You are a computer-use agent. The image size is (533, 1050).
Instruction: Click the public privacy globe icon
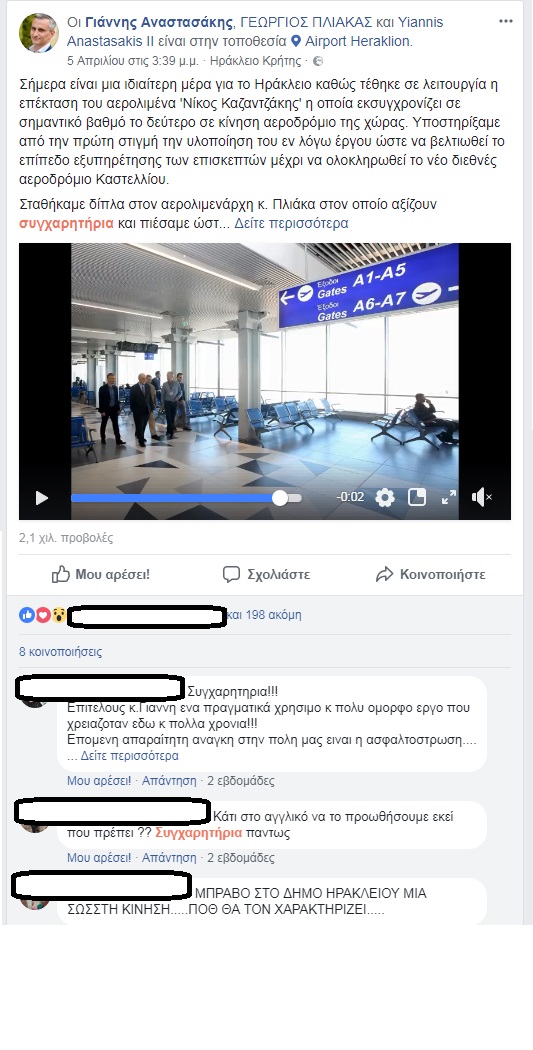pyautogui.click(x=318, y=61)
